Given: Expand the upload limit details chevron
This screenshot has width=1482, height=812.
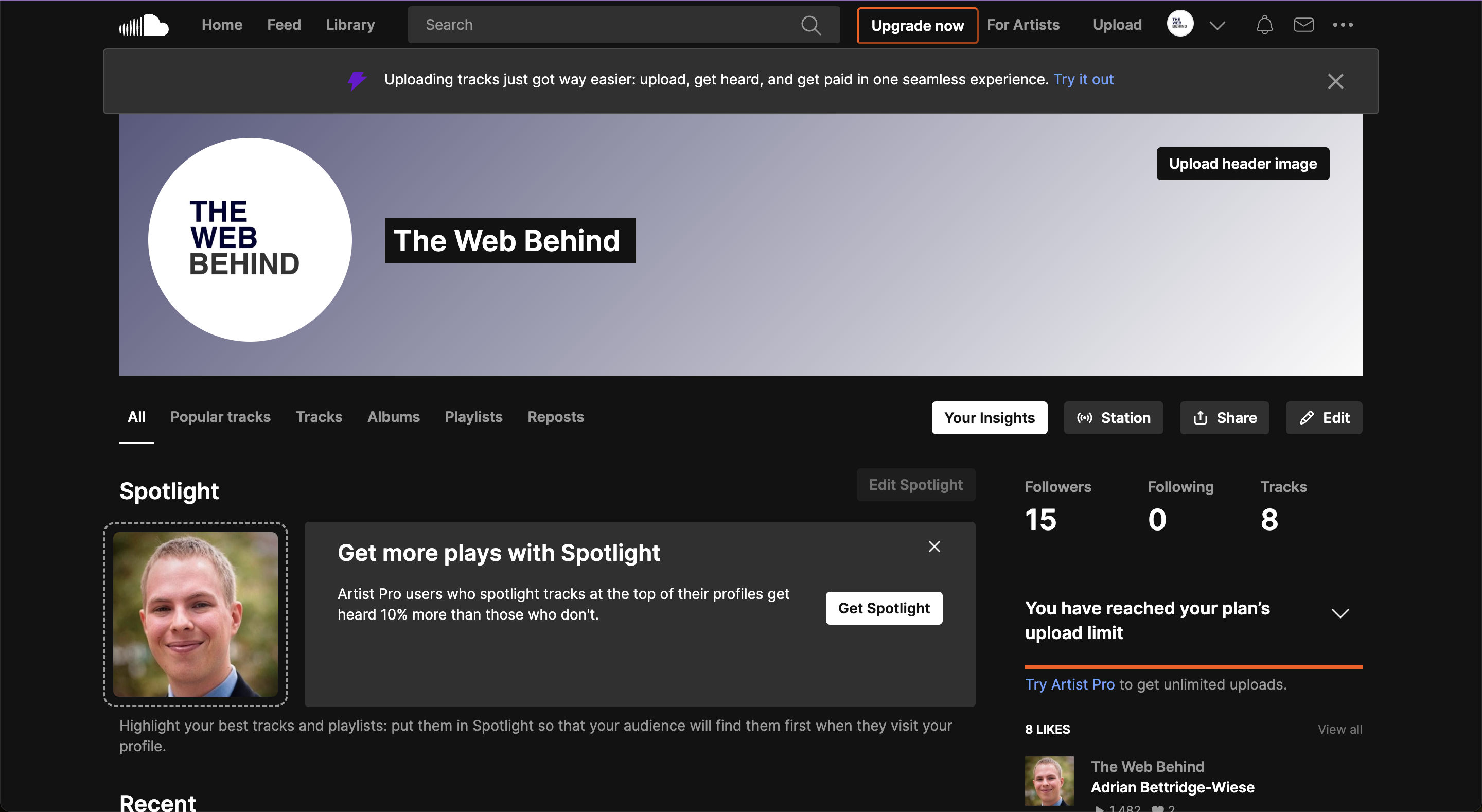Looking at the screenshot, I should point(1341,613).
